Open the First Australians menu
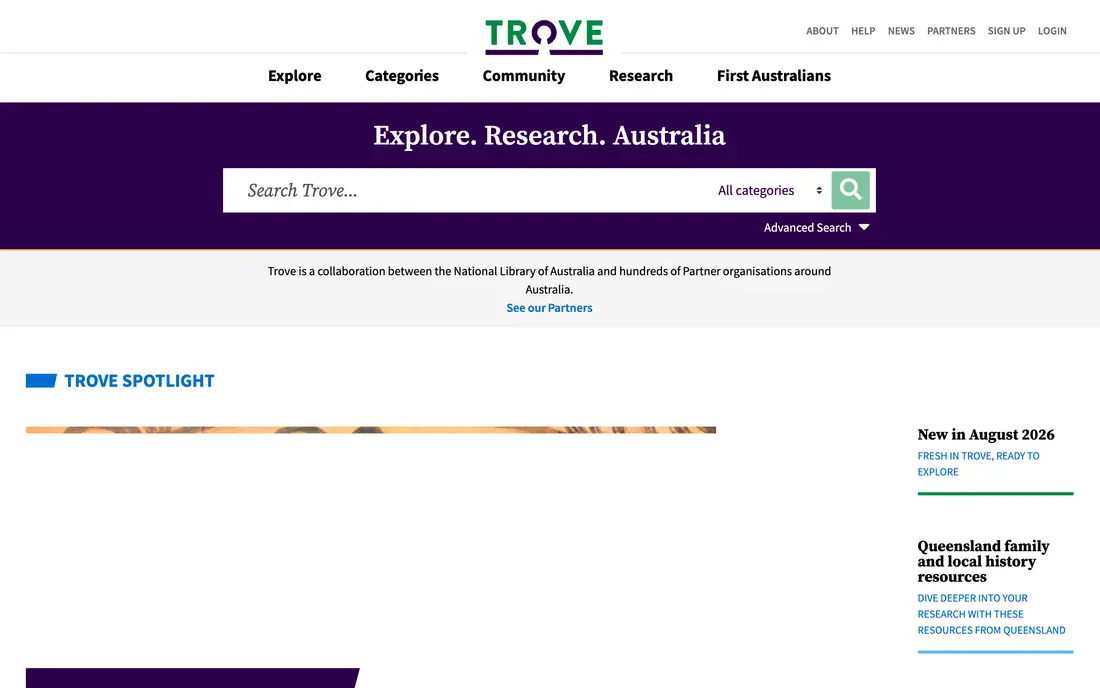 (774, 76)
